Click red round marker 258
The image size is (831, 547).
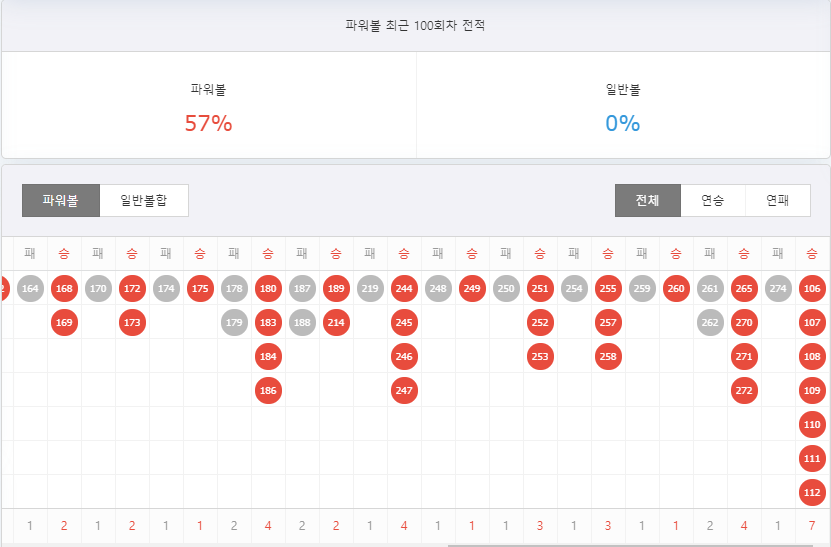coord(608,357)
